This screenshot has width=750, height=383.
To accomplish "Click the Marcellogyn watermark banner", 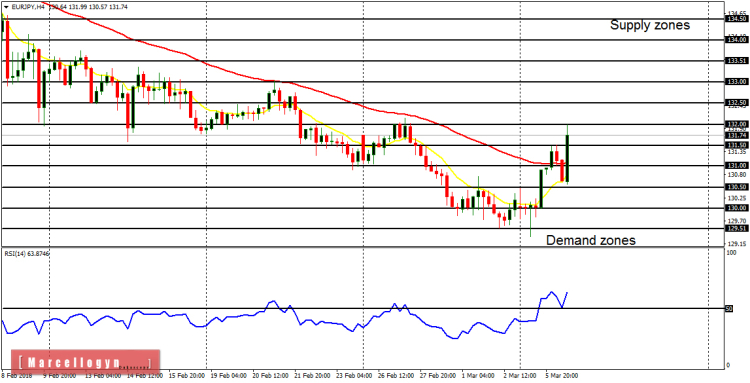I will [85, 362].
